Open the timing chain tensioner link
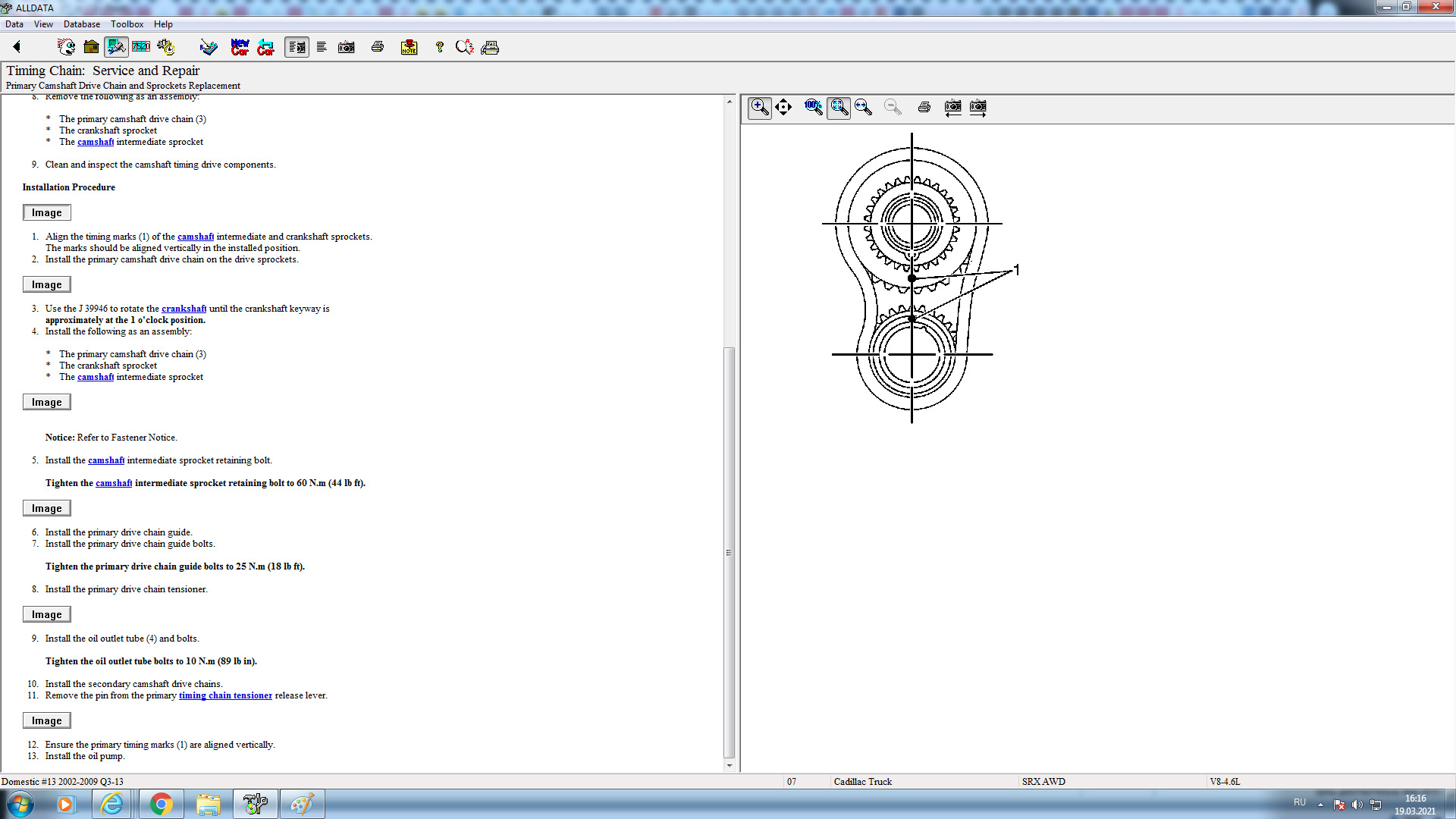Viewport: 1456px width, 819px height. (225, 695)
